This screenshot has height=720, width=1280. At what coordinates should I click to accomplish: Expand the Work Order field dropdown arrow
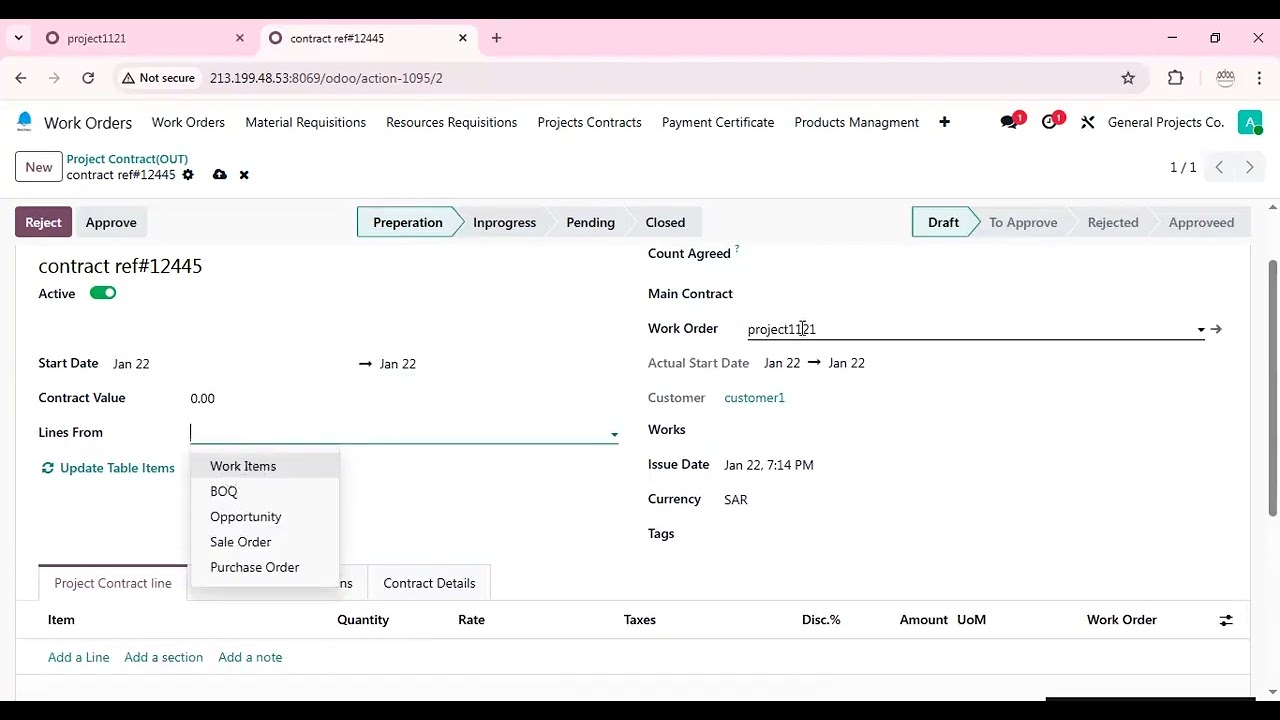pos(1200,329)
